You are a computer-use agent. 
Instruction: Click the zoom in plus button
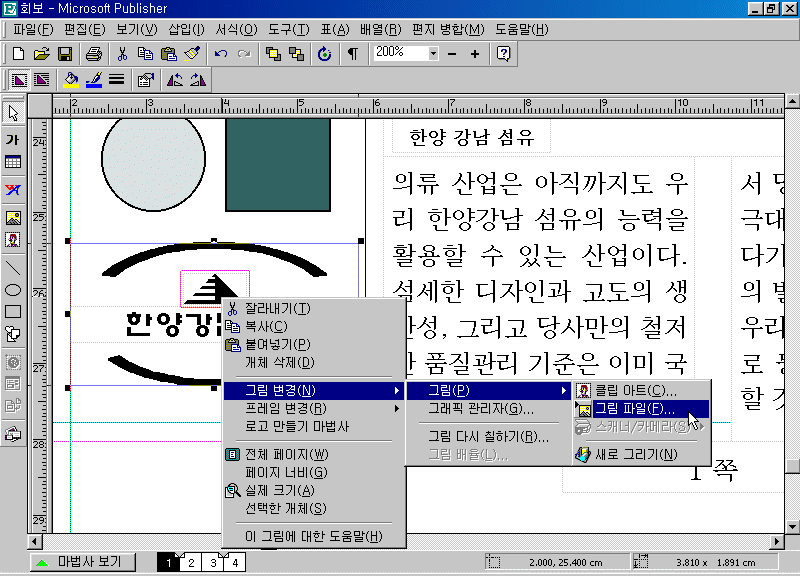pos(475,54)
